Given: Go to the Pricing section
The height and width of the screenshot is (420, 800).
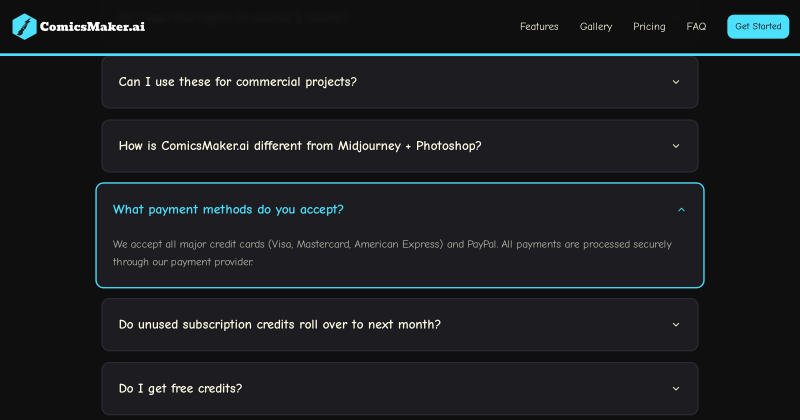Looking at the screenshot, I should [649, 27].
